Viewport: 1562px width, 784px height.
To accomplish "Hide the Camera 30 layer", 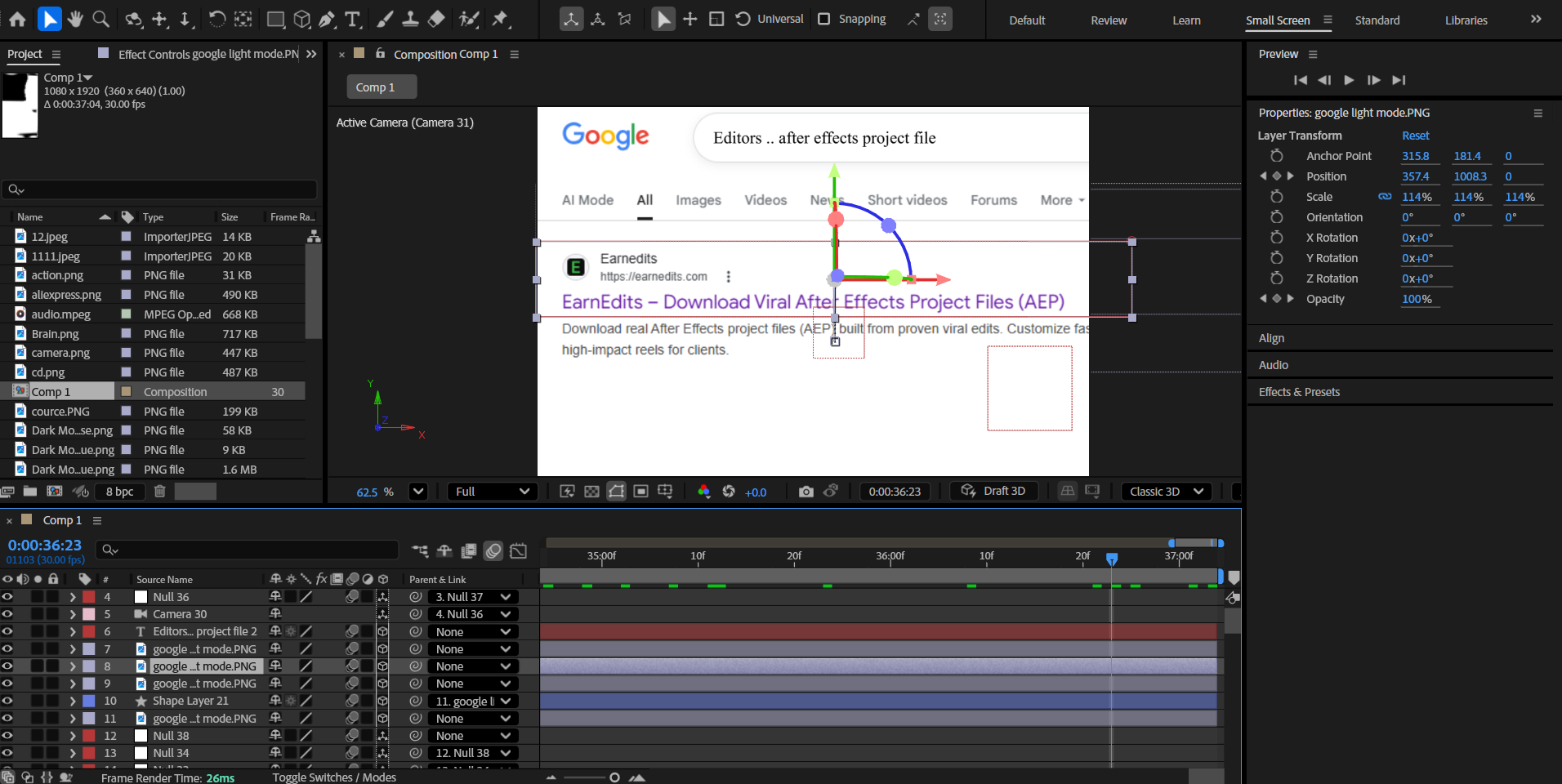I will [x=7, y=614].
